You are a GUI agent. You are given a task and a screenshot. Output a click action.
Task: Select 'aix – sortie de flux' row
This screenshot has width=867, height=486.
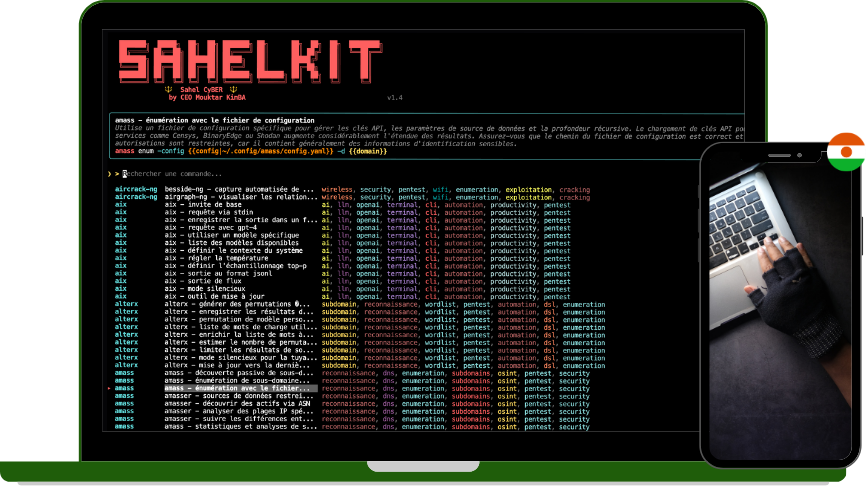coord(342,281)
